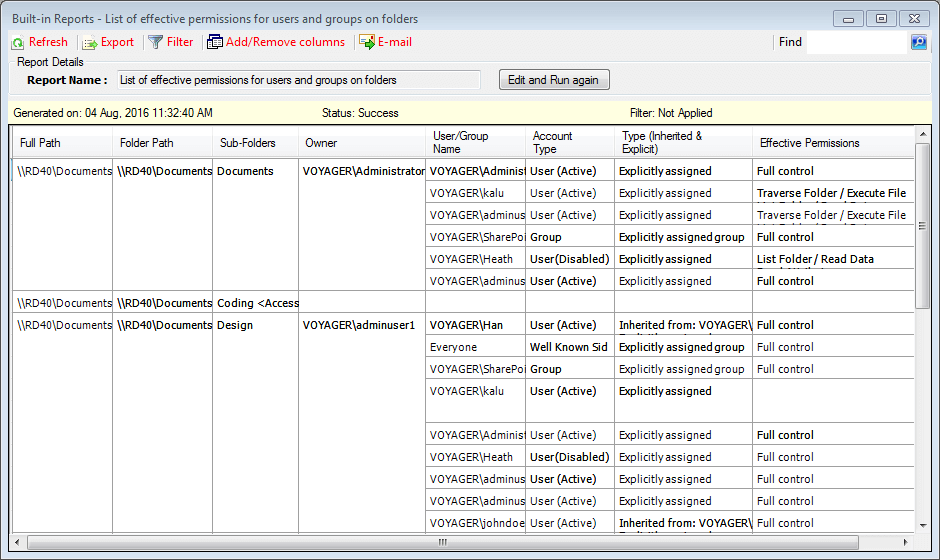The width and height of the screenshot is (940, 560).
Task: Click the Filter funnel icon
Action: point(155,42)
